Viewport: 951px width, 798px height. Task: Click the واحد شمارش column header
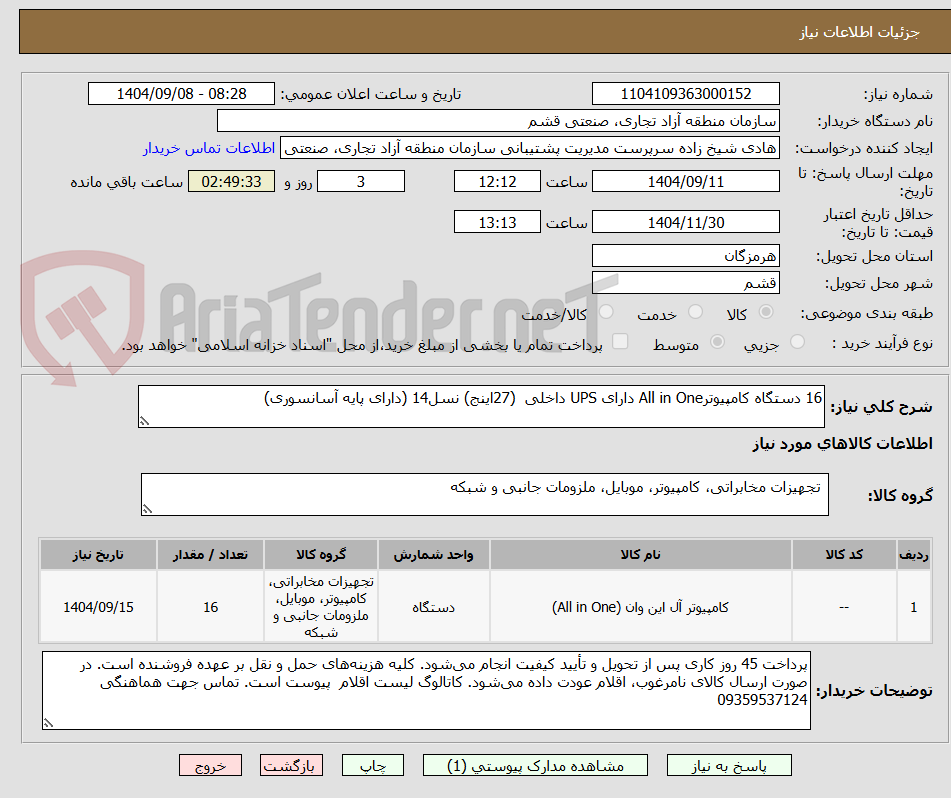[x=433, y=555]
